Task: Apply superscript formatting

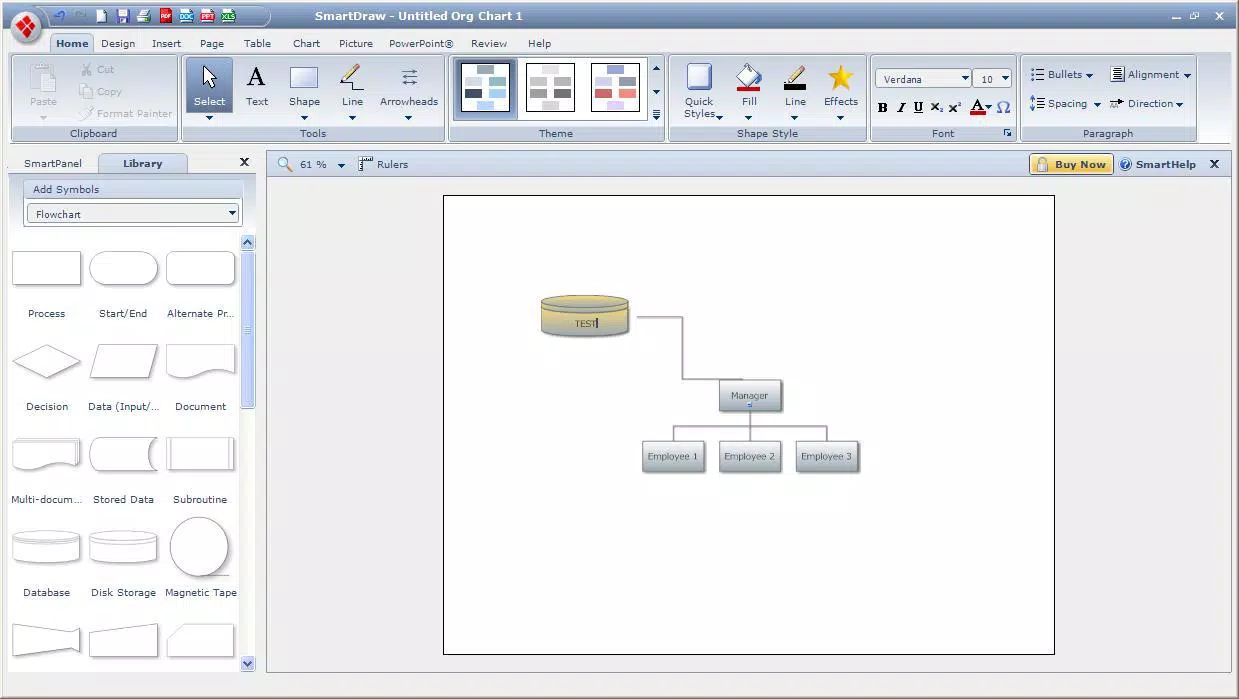Action: point(954,107)
